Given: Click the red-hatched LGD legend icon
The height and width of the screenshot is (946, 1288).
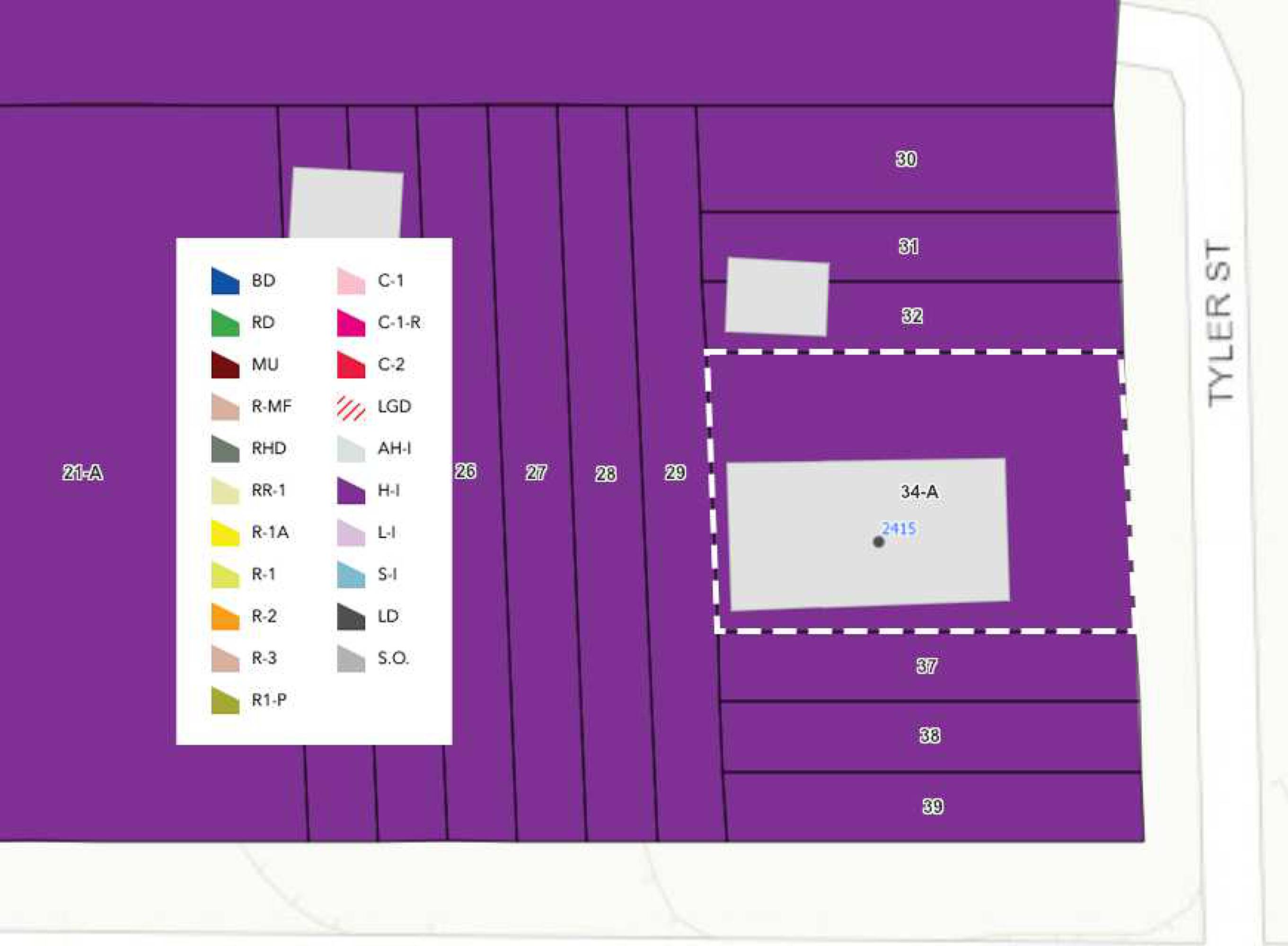Looking at the screenshot, I should pos(351,408).
